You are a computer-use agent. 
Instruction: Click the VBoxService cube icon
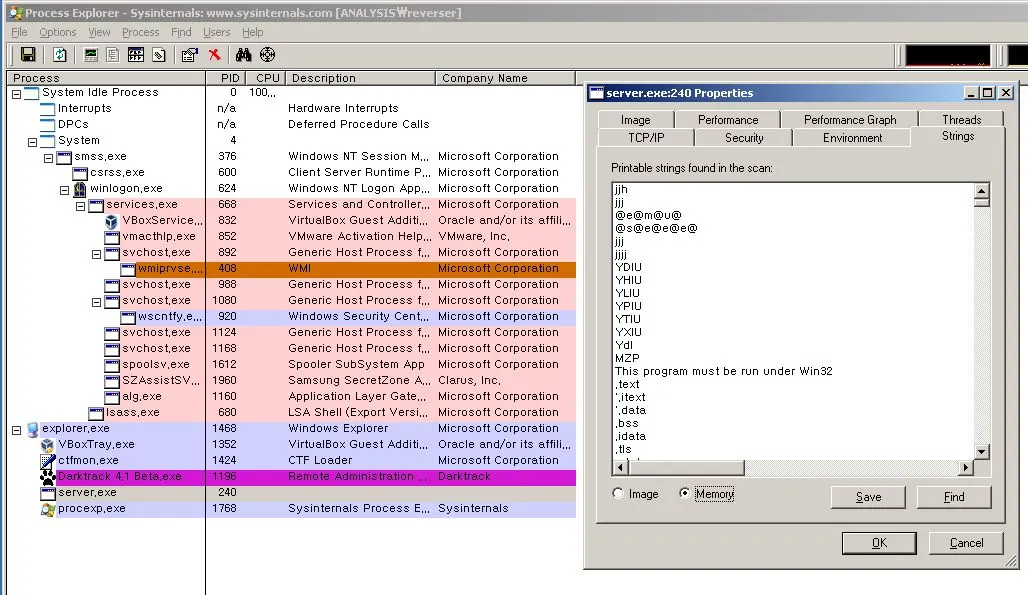coord(111,221)
